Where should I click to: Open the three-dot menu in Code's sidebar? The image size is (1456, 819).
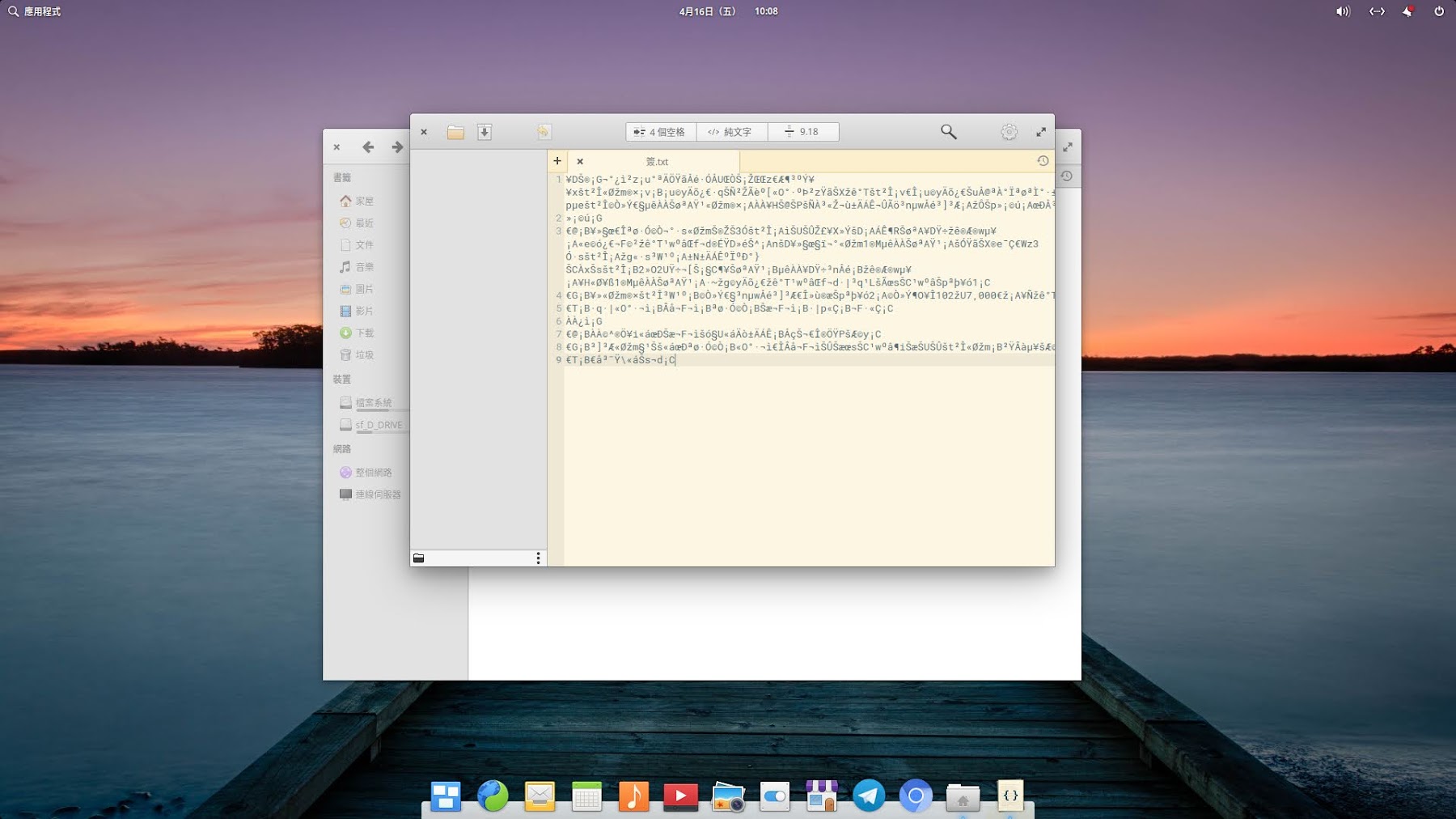tap(538, 558)
